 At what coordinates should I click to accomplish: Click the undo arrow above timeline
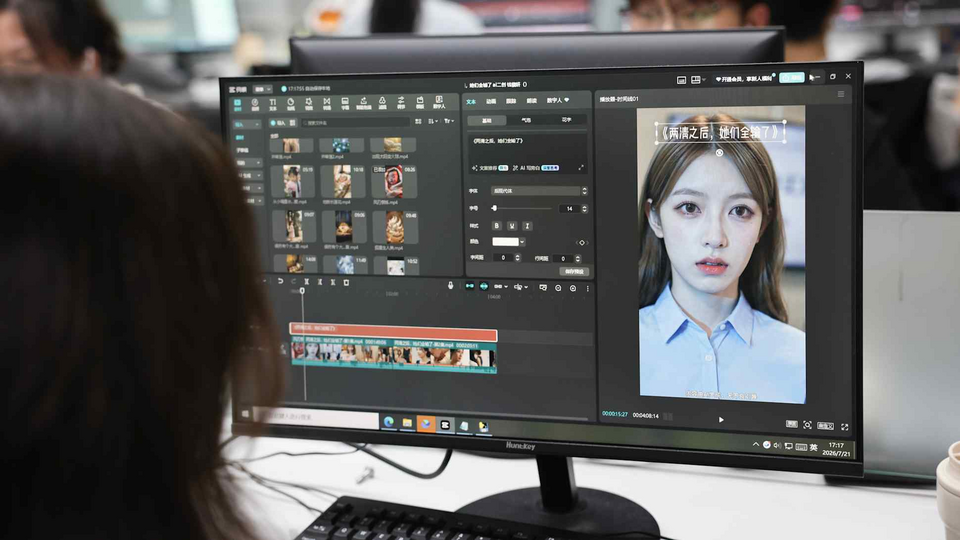pyautogui.click(x=280, y=282)
